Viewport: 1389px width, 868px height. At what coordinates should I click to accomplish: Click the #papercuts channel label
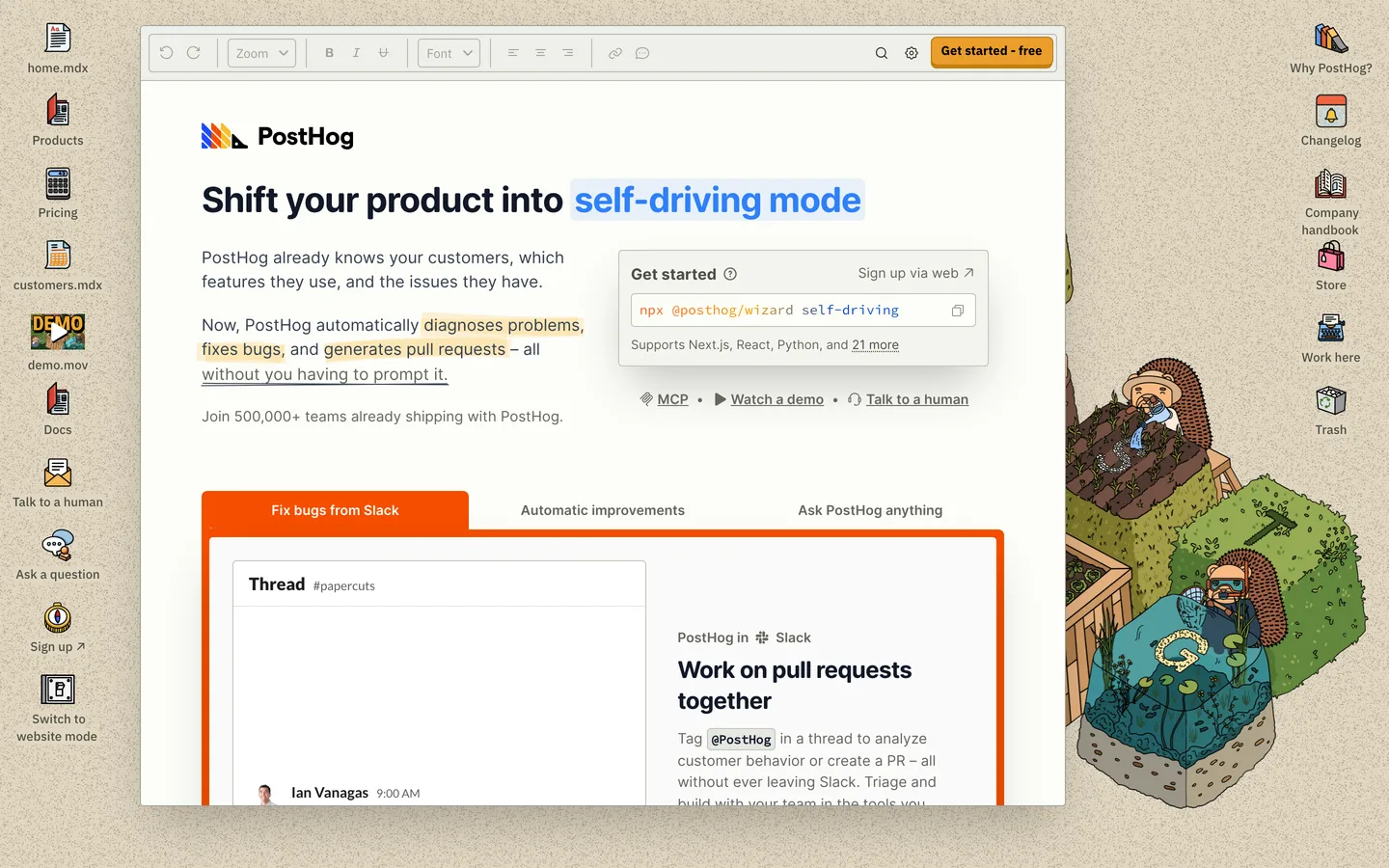(343, 586)
